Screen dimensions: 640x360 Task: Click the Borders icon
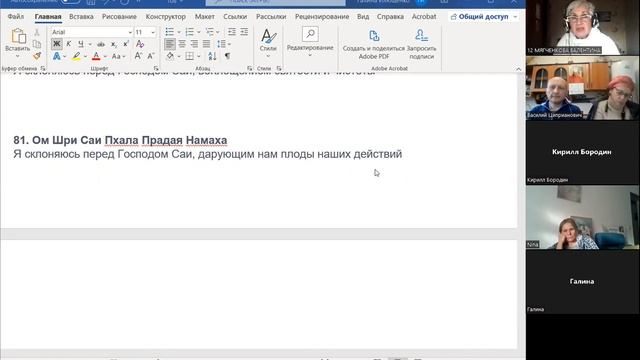[x=190, y=56]
